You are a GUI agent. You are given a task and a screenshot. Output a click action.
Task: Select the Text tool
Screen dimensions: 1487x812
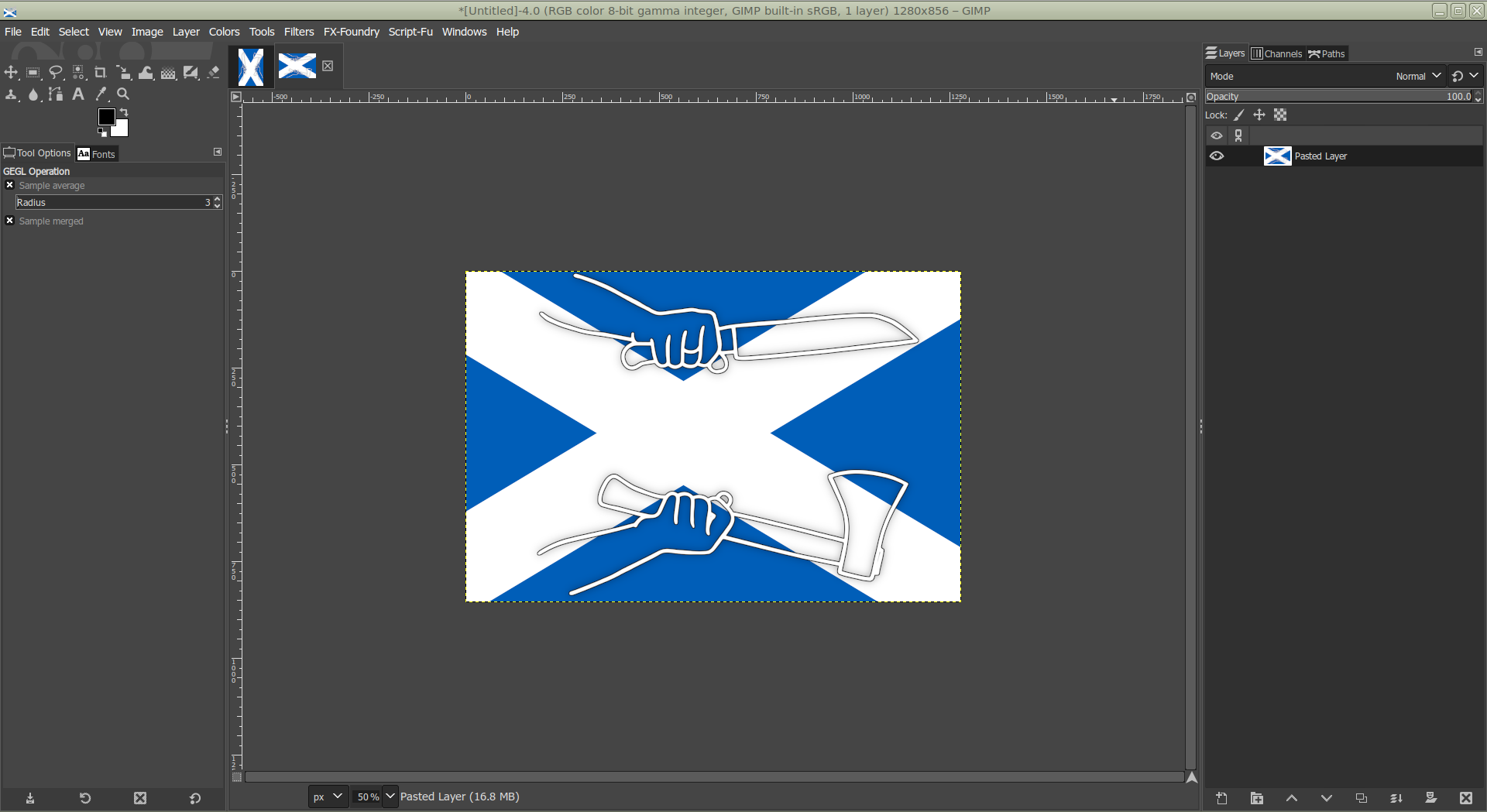click(78, 94)
